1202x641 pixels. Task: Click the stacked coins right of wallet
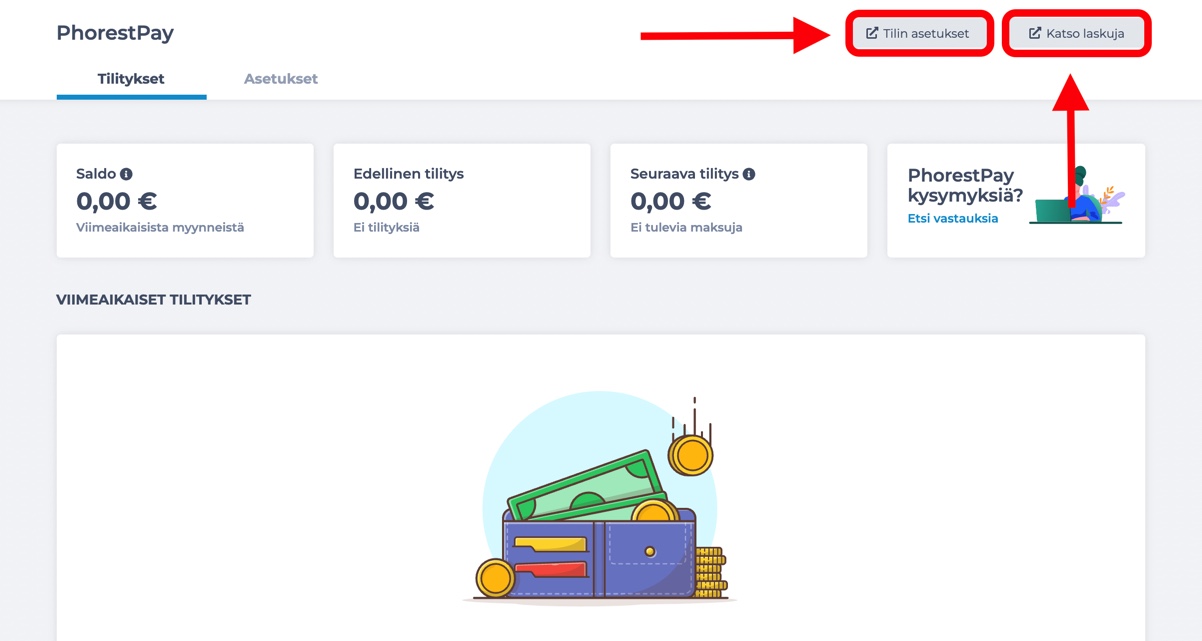(x=710, y=572)
